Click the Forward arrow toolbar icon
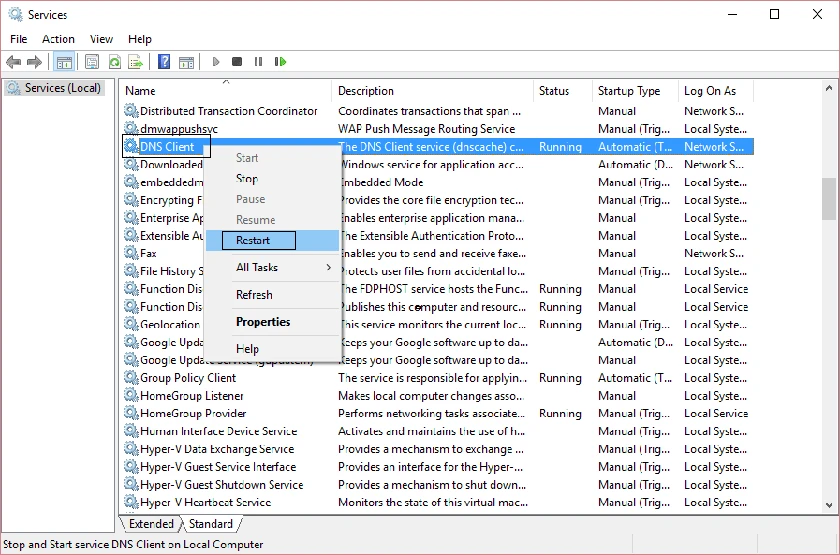 pos(34,62)
